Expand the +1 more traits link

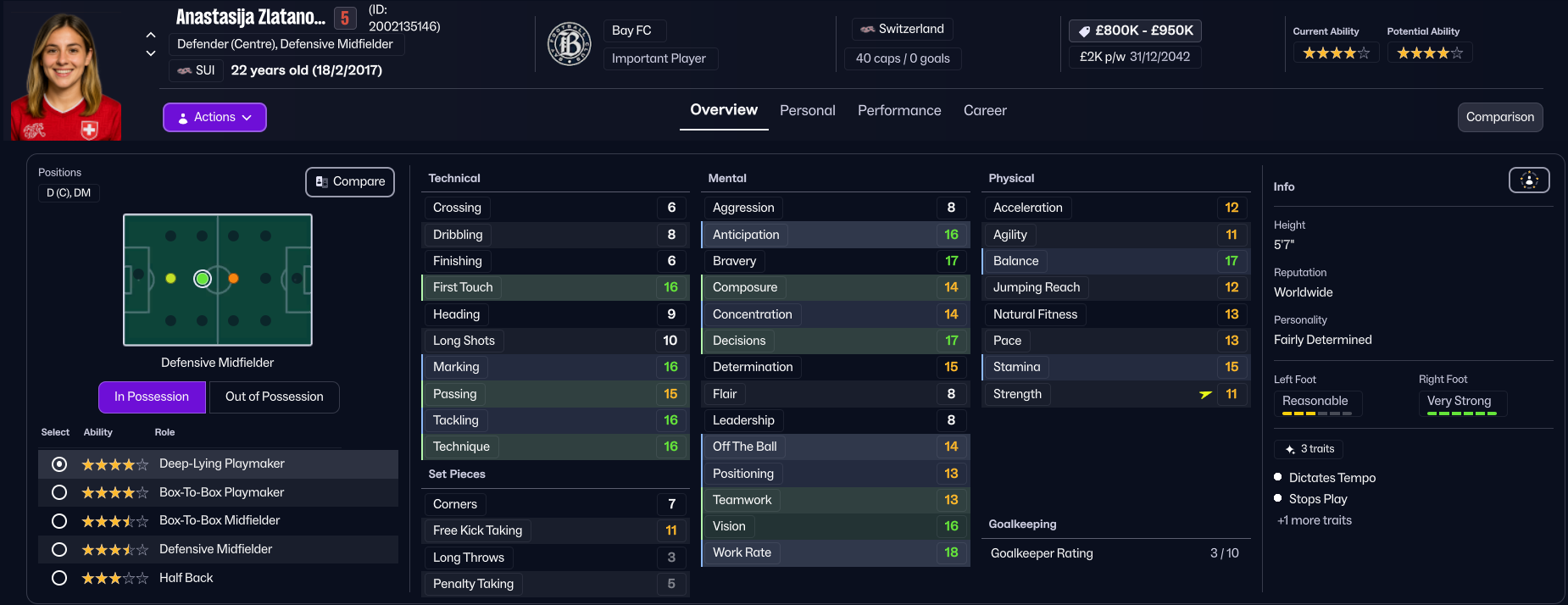point(1315,521)
